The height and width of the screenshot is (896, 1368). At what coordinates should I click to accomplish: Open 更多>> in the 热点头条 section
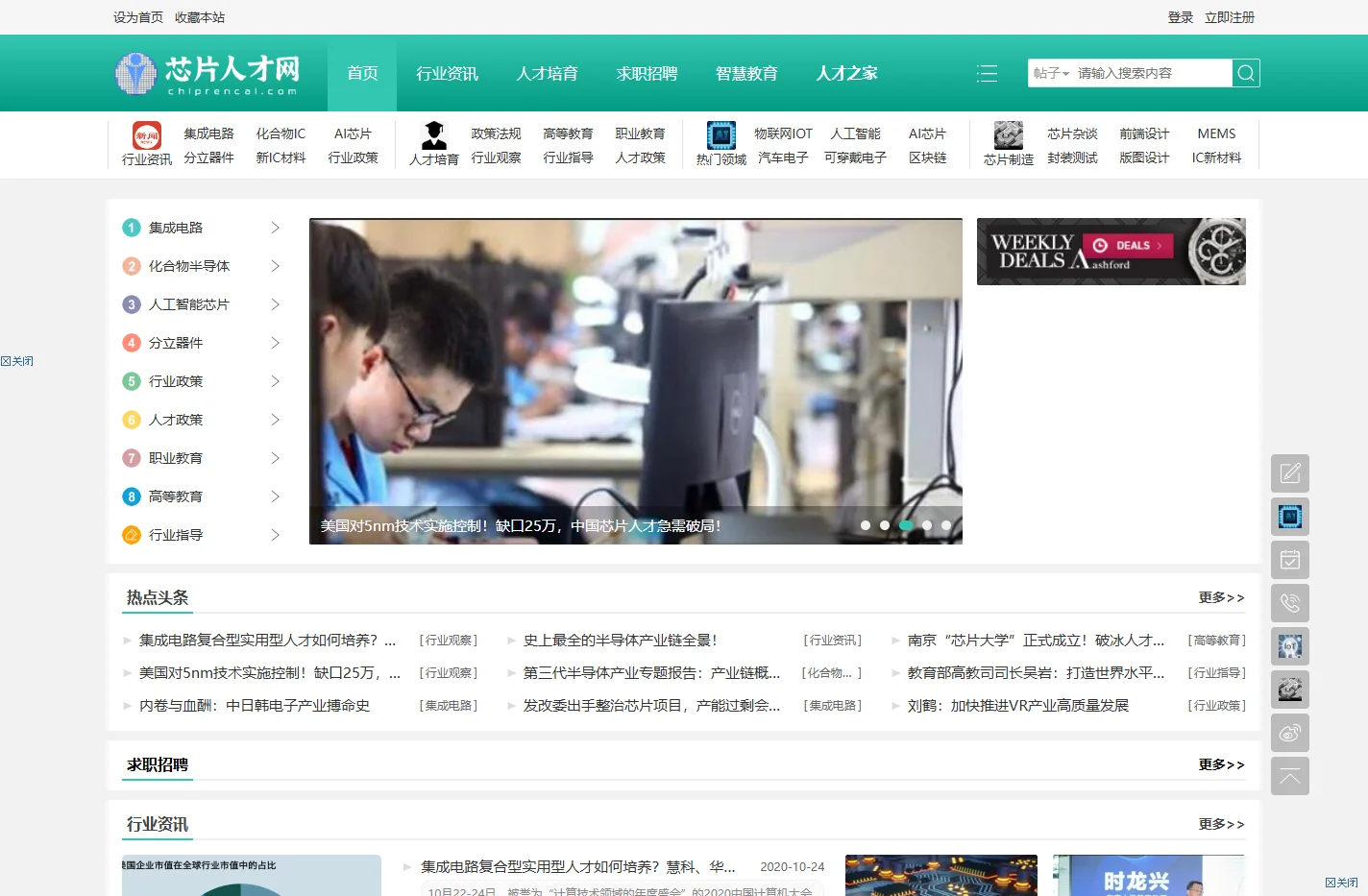(1221, 597)
